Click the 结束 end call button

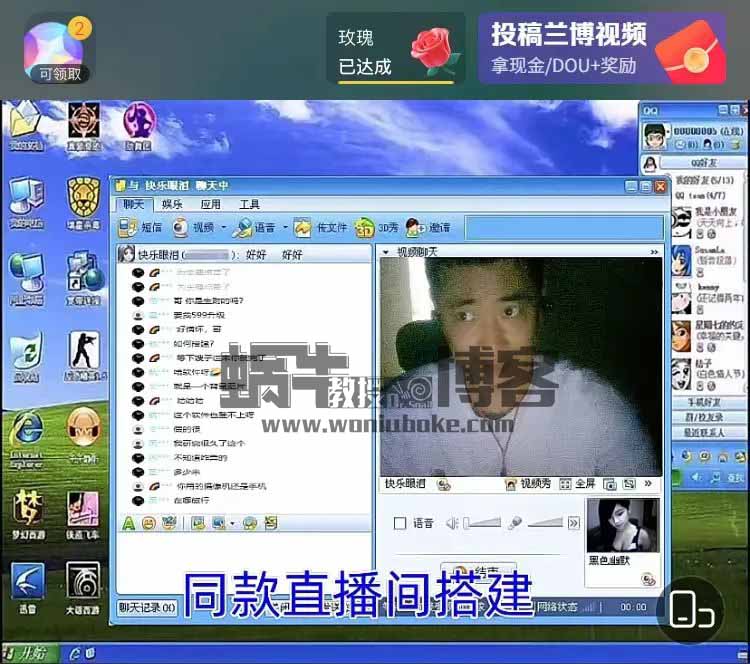point(478,570)
